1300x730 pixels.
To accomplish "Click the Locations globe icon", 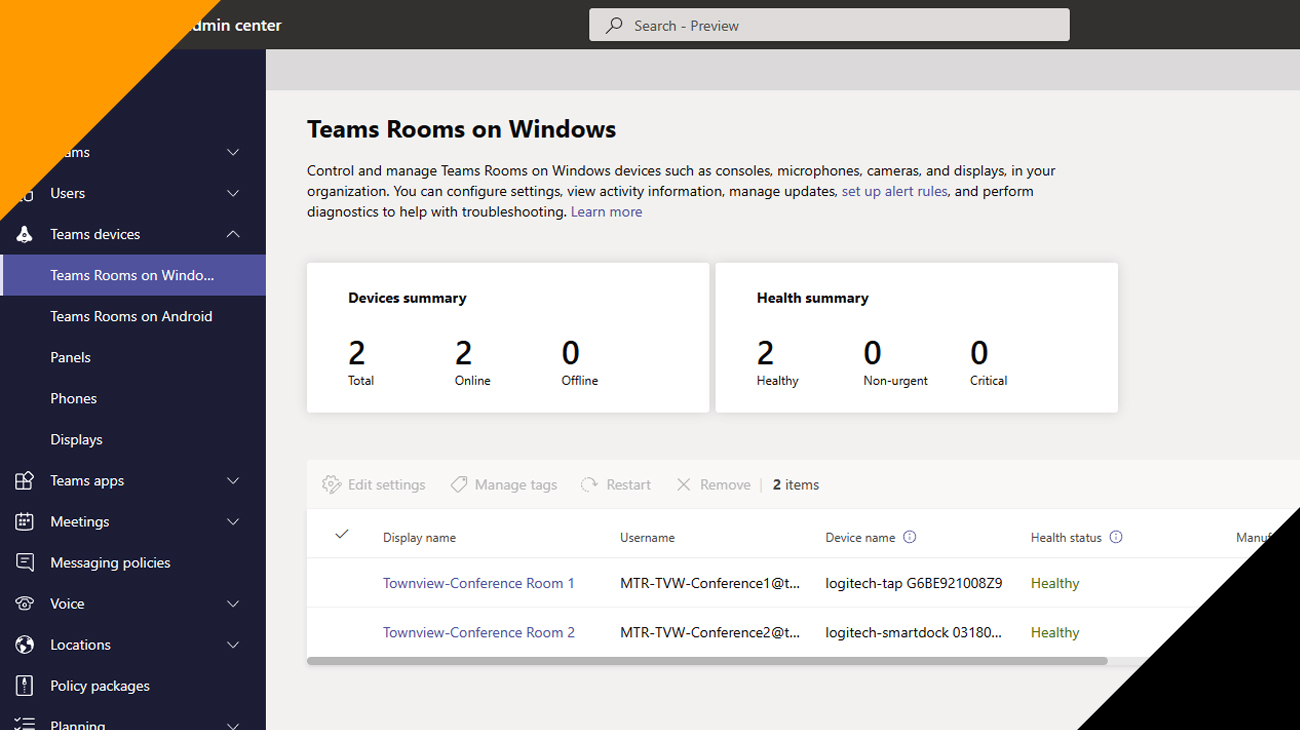I will pyautogui.click(x=25, y=645).
